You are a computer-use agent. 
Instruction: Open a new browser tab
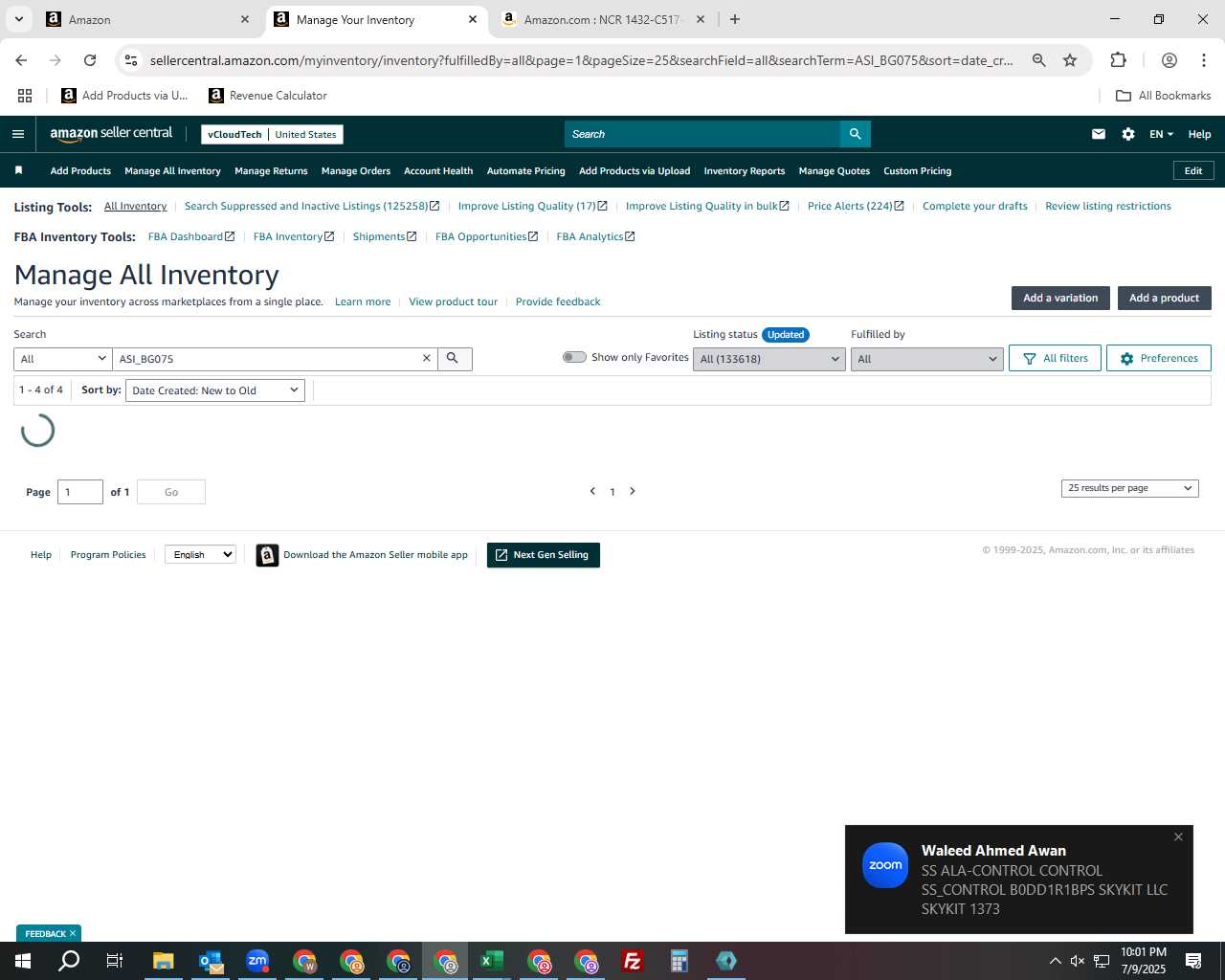[x=735, y=19]
